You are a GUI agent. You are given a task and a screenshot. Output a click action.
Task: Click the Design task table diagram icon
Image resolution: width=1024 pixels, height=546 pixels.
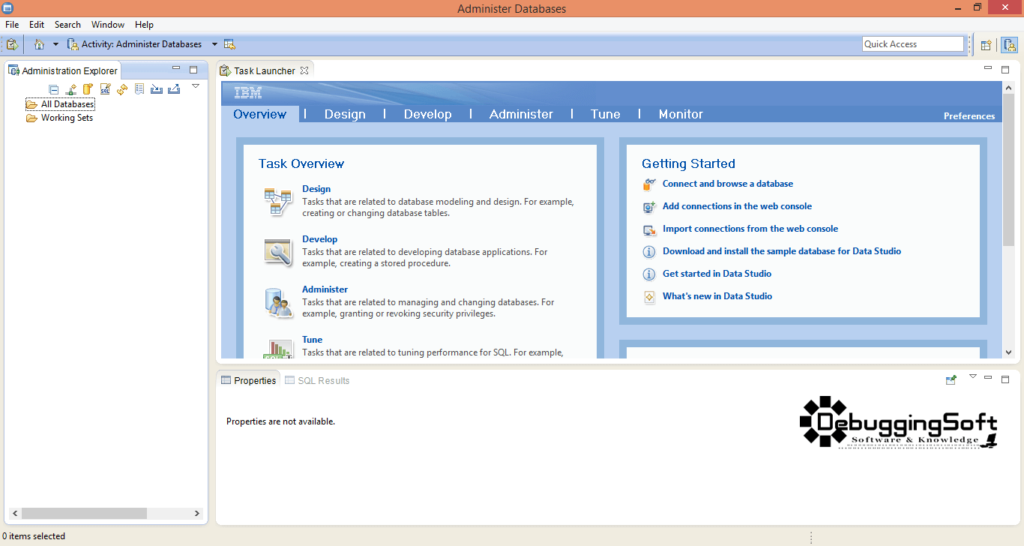pos(278,201)
